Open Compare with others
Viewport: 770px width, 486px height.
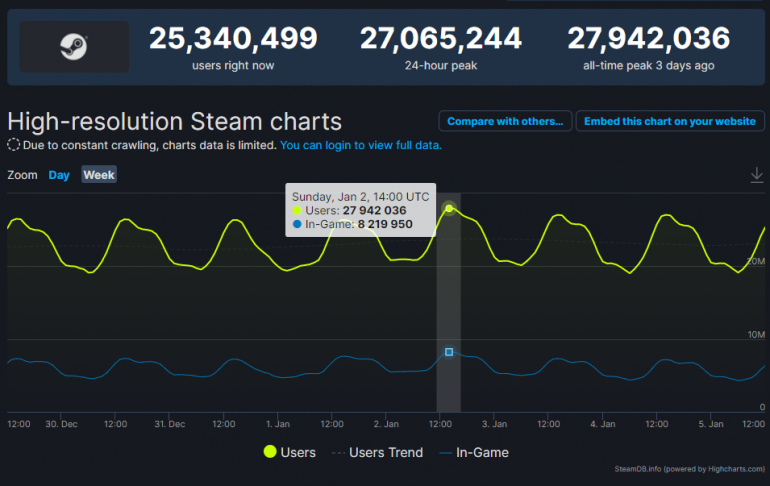(x=505, y=121)
